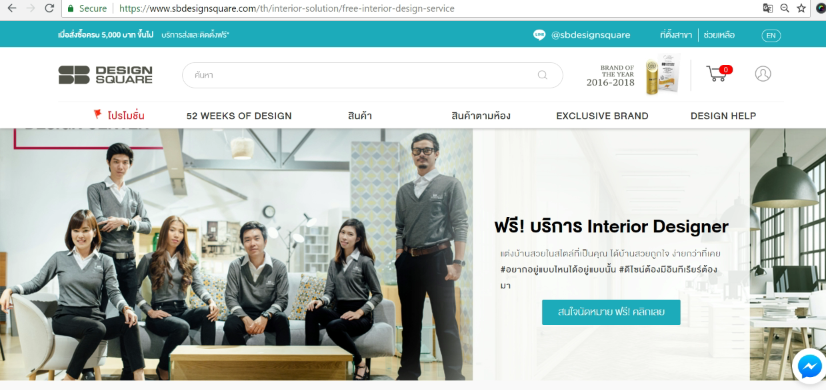Click the SB Design Square logo
This screenshot has height=390, width=826.
pyautogui.click(x=105, y=75)
